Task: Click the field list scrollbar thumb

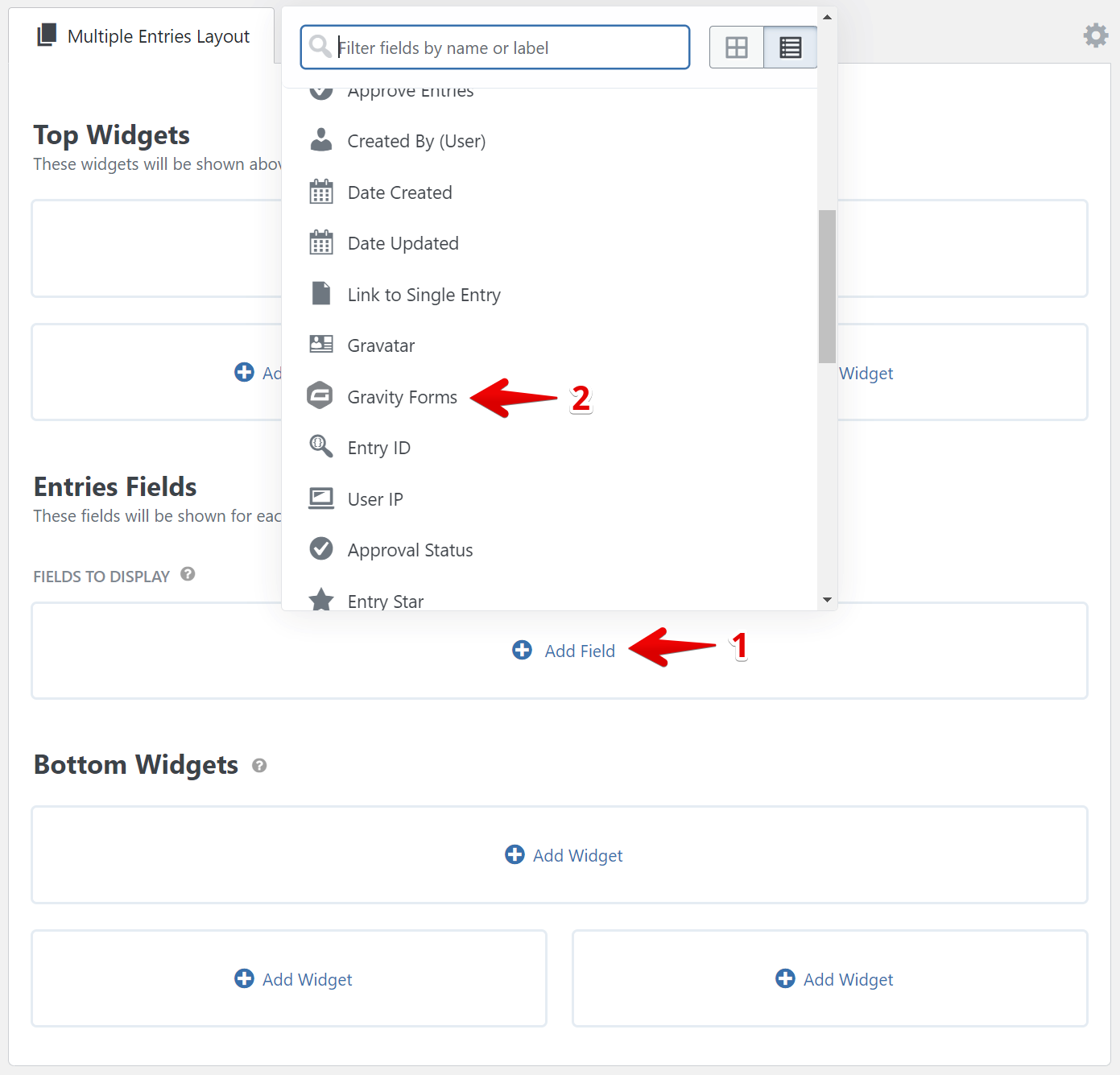Action: tap(827, 287)
